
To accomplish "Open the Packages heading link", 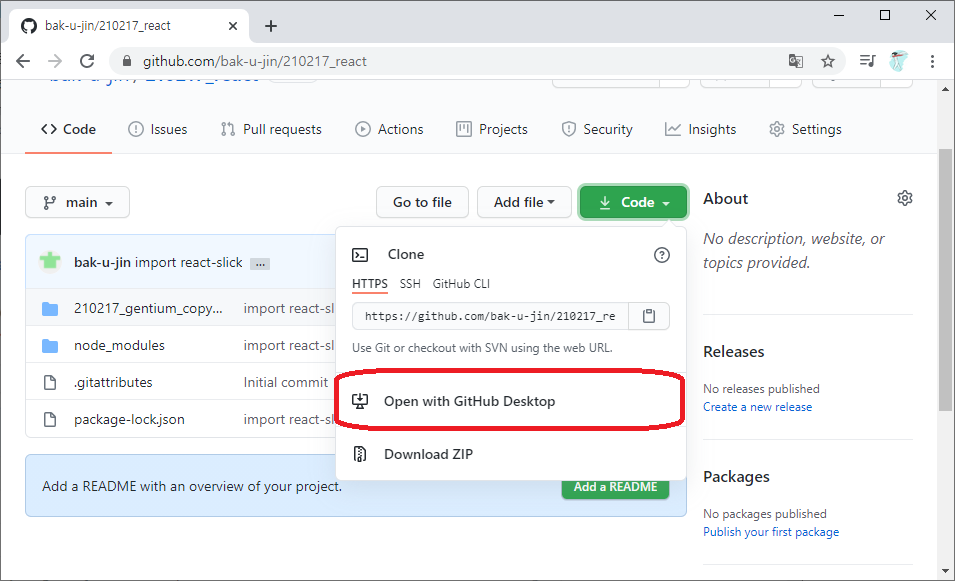I will [736, 477].
